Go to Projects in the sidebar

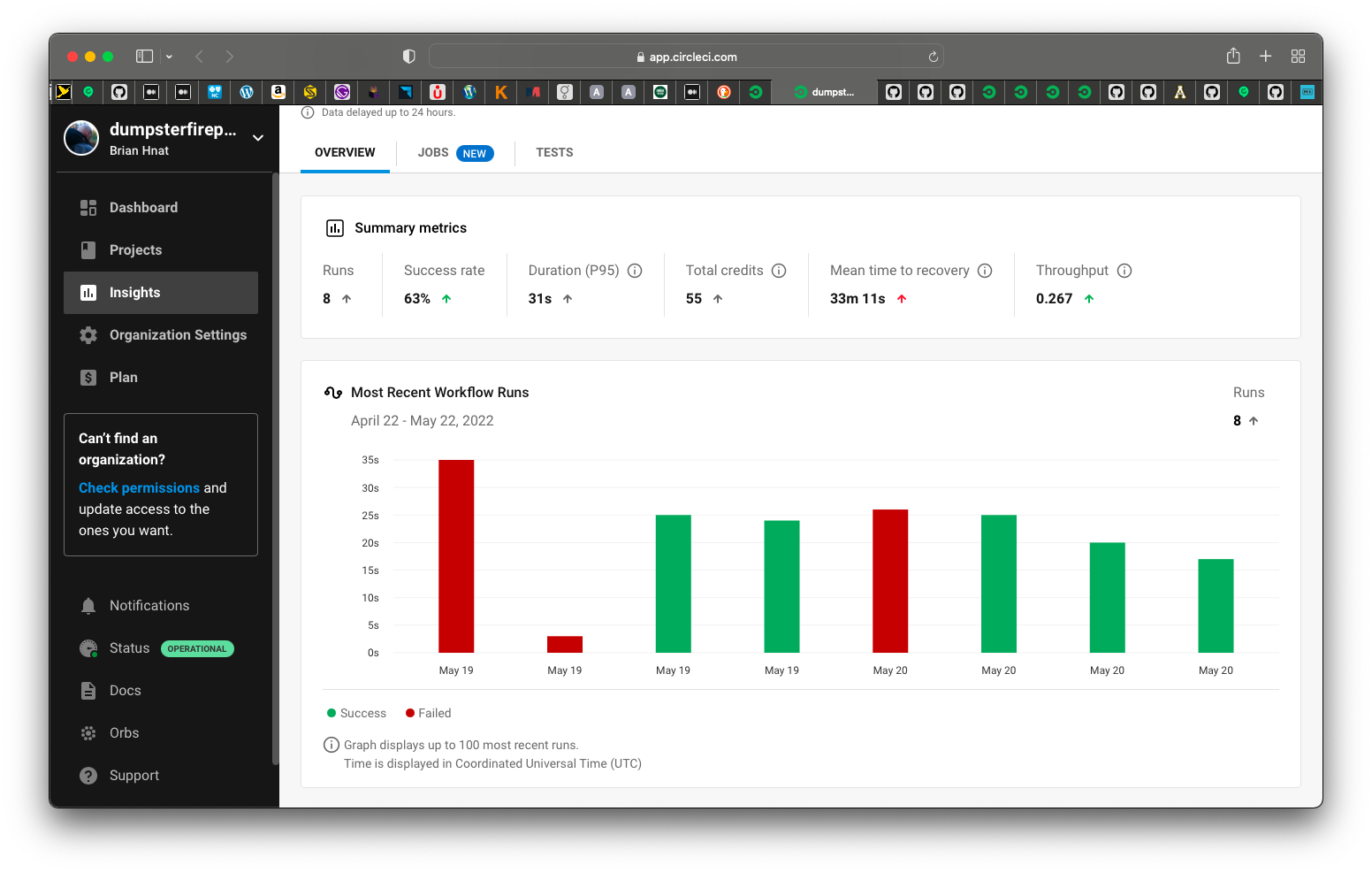[161, 250]
